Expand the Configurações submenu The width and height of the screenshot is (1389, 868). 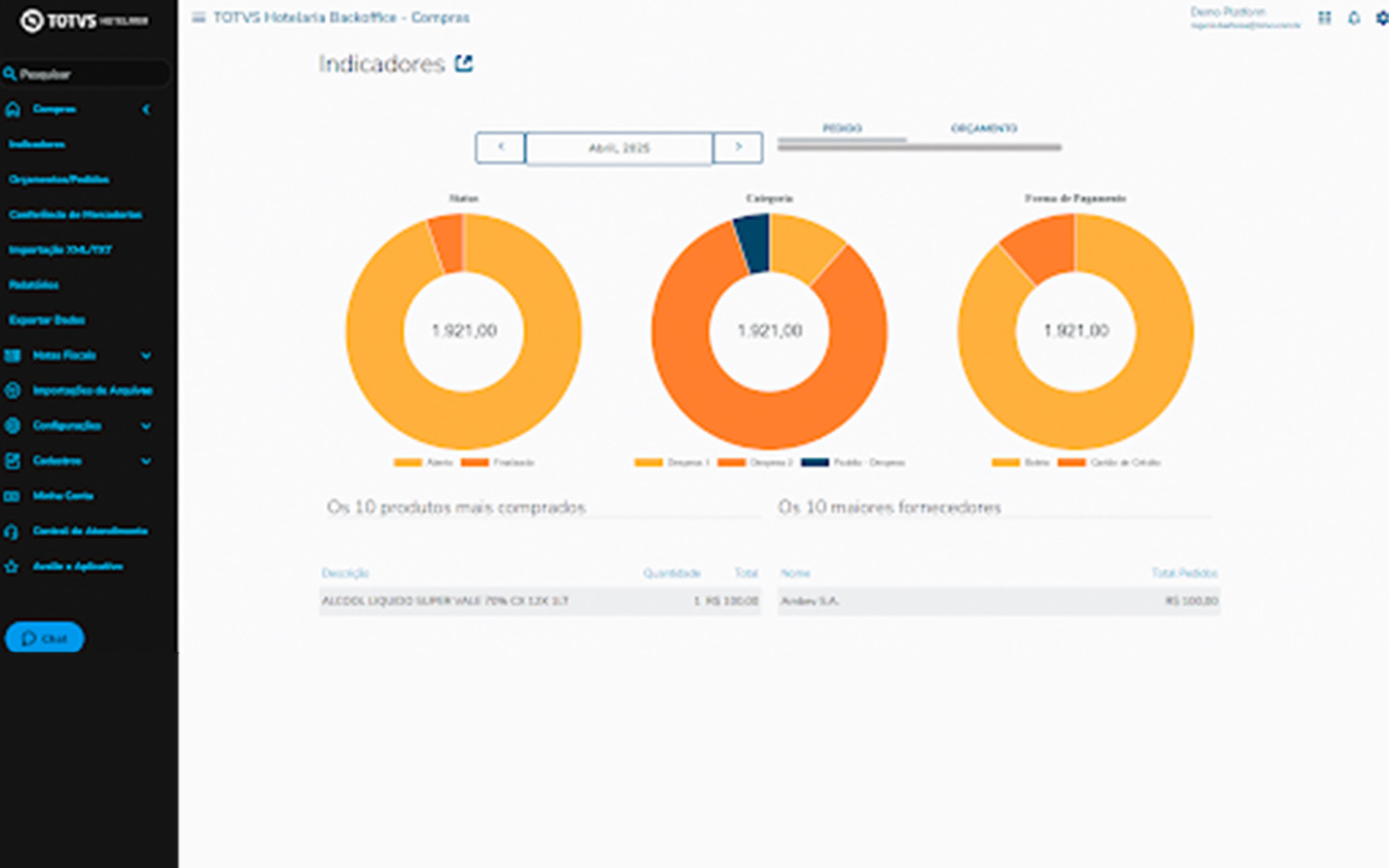tap(146, 425)
